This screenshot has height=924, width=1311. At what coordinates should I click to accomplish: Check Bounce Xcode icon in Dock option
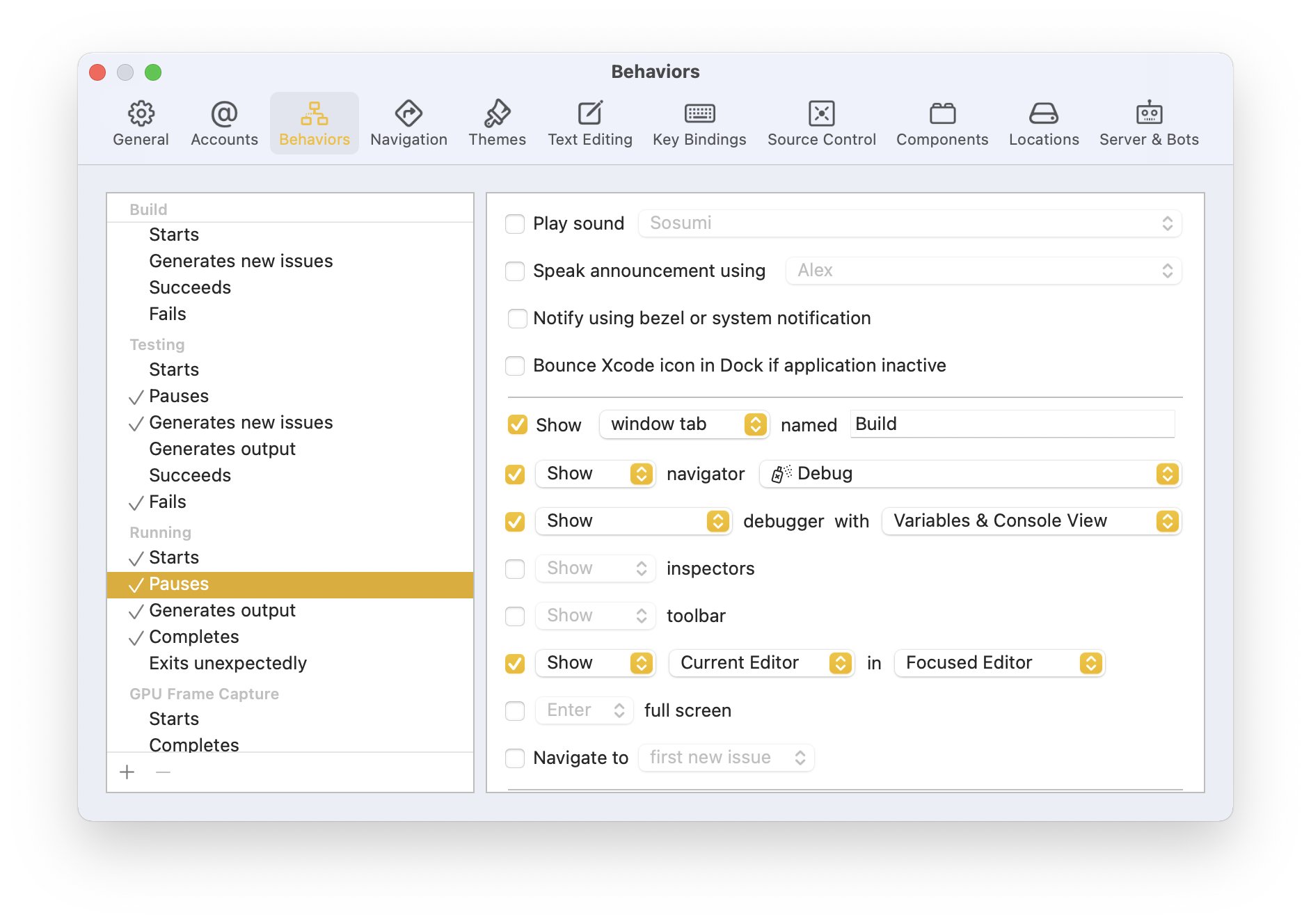pos(515,366)
